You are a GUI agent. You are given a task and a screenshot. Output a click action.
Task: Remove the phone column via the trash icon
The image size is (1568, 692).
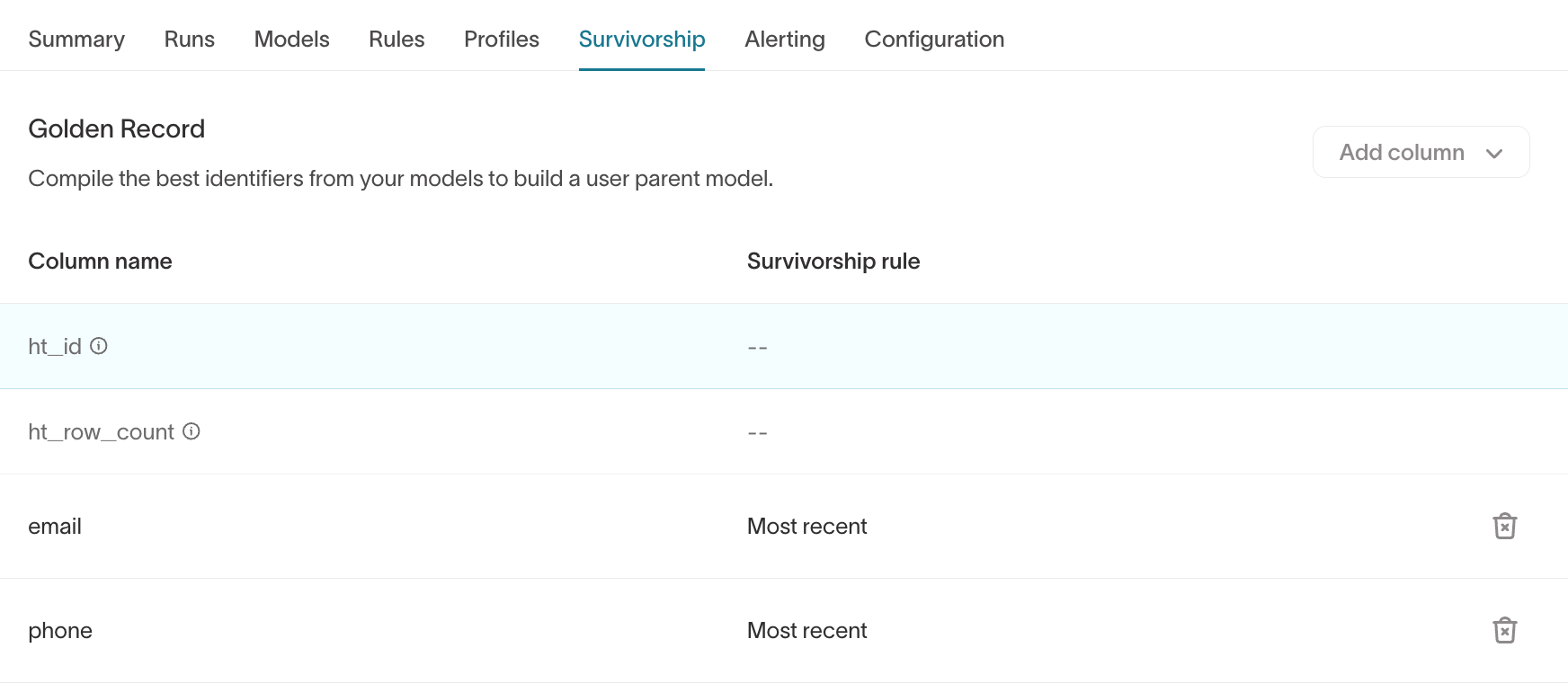1506,631
